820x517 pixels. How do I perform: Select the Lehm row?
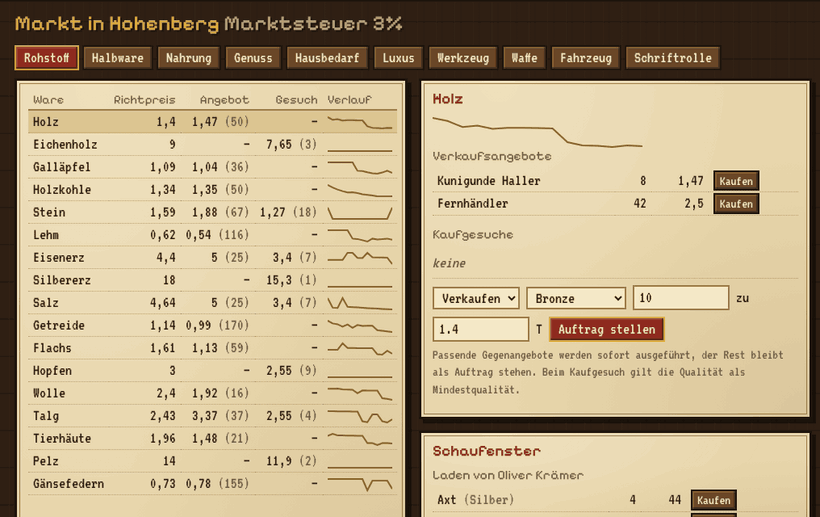[x=212, y=235]
